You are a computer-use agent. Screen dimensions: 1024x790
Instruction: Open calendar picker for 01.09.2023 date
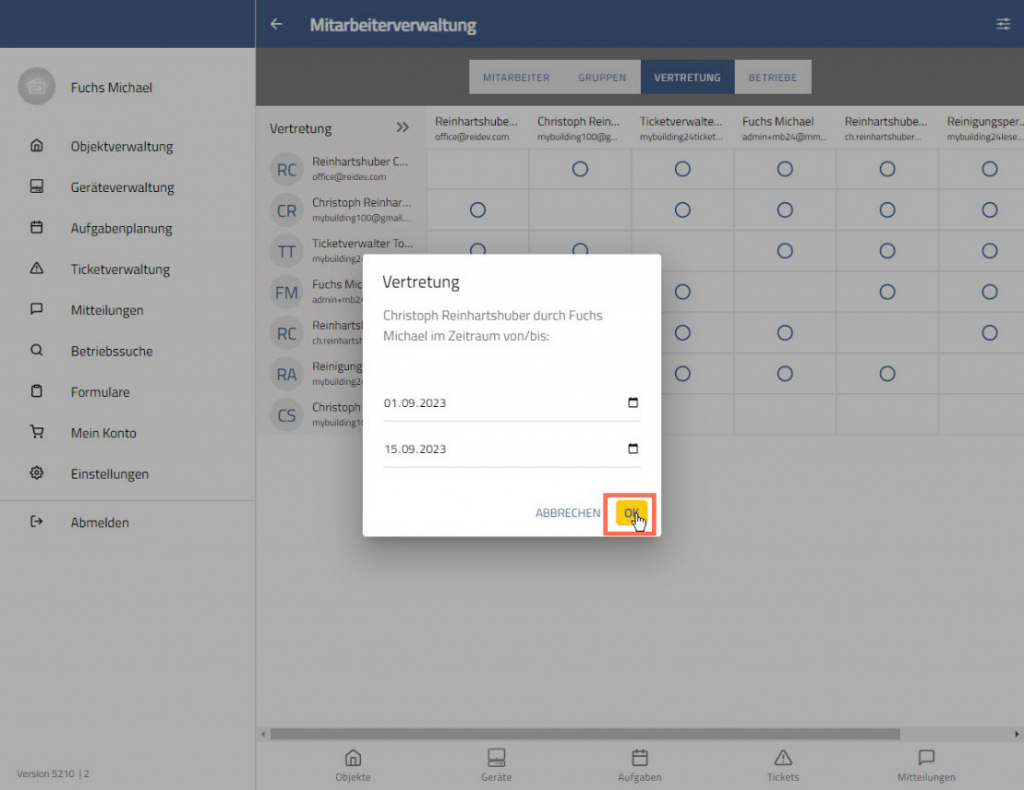coord(632,403)
